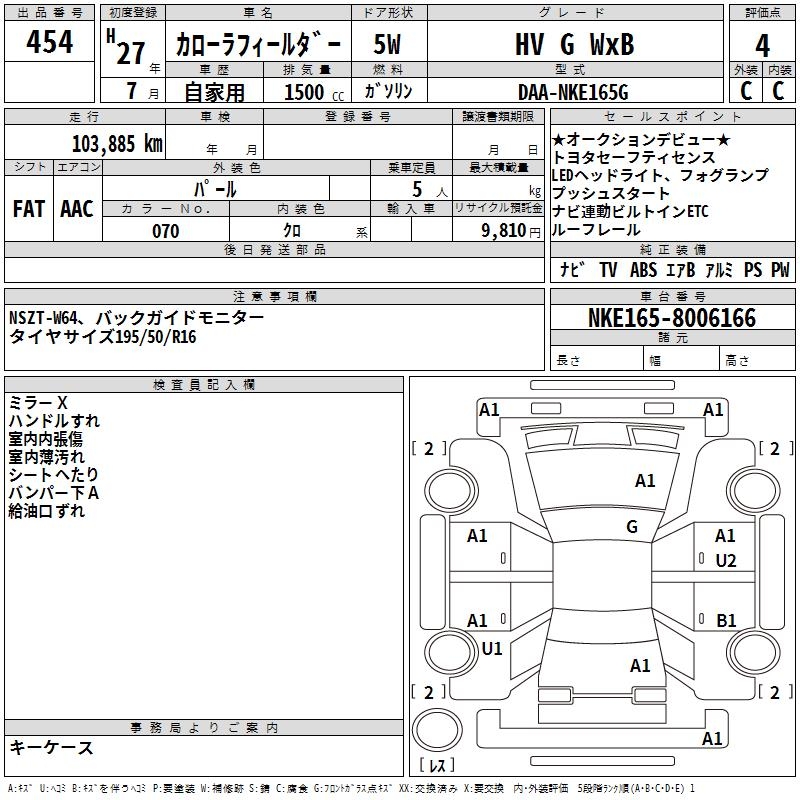Select the 注意事項欄 header
This screenshot has height=800, width=800.
(274, 296)
